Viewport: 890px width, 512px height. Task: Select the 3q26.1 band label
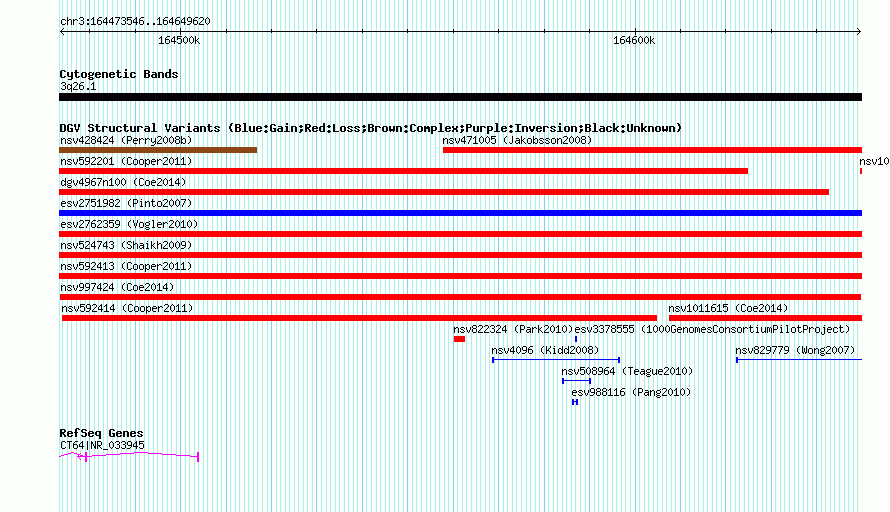[78, 86]
